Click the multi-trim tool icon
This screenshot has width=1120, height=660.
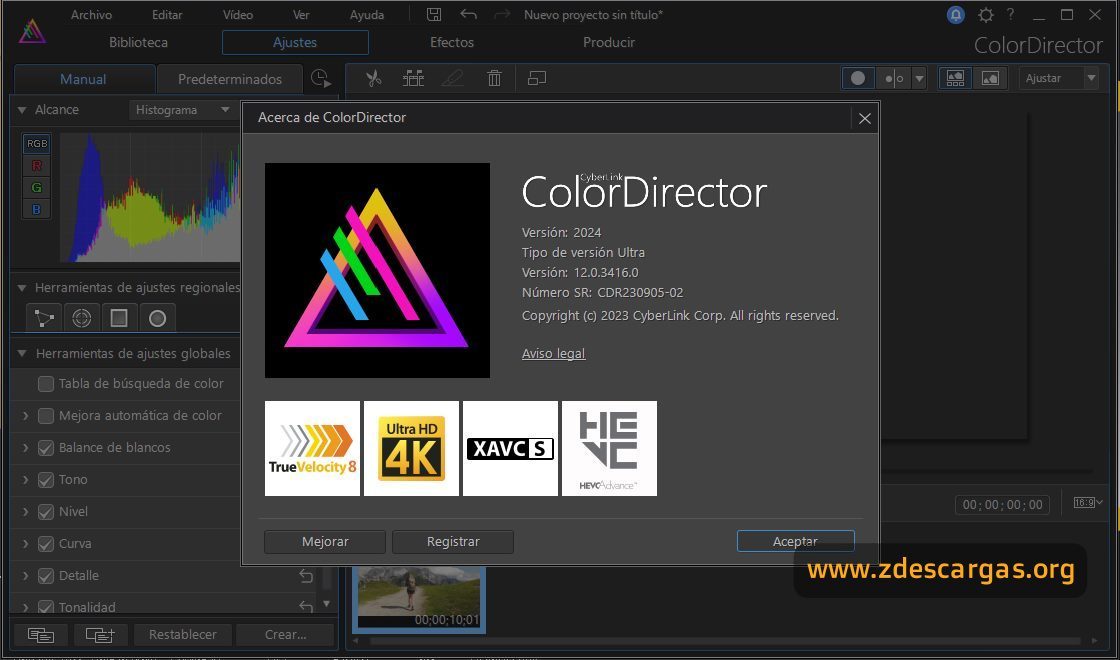tap(413, 78)
